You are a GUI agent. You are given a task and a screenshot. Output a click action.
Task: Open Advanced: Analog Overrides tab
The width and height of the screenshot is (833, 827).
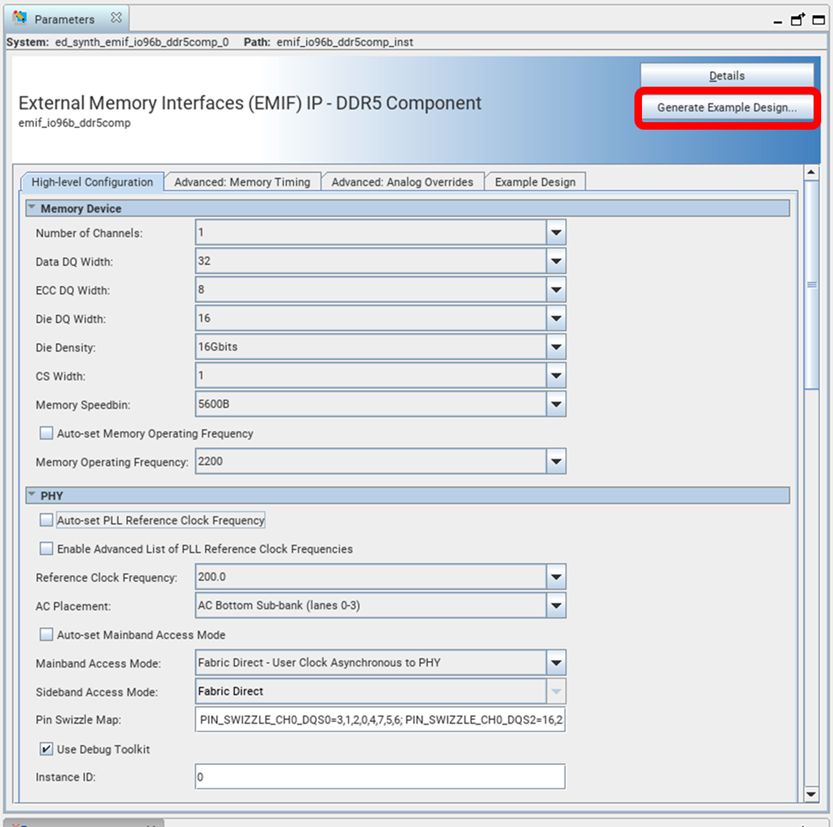point(402,182)
